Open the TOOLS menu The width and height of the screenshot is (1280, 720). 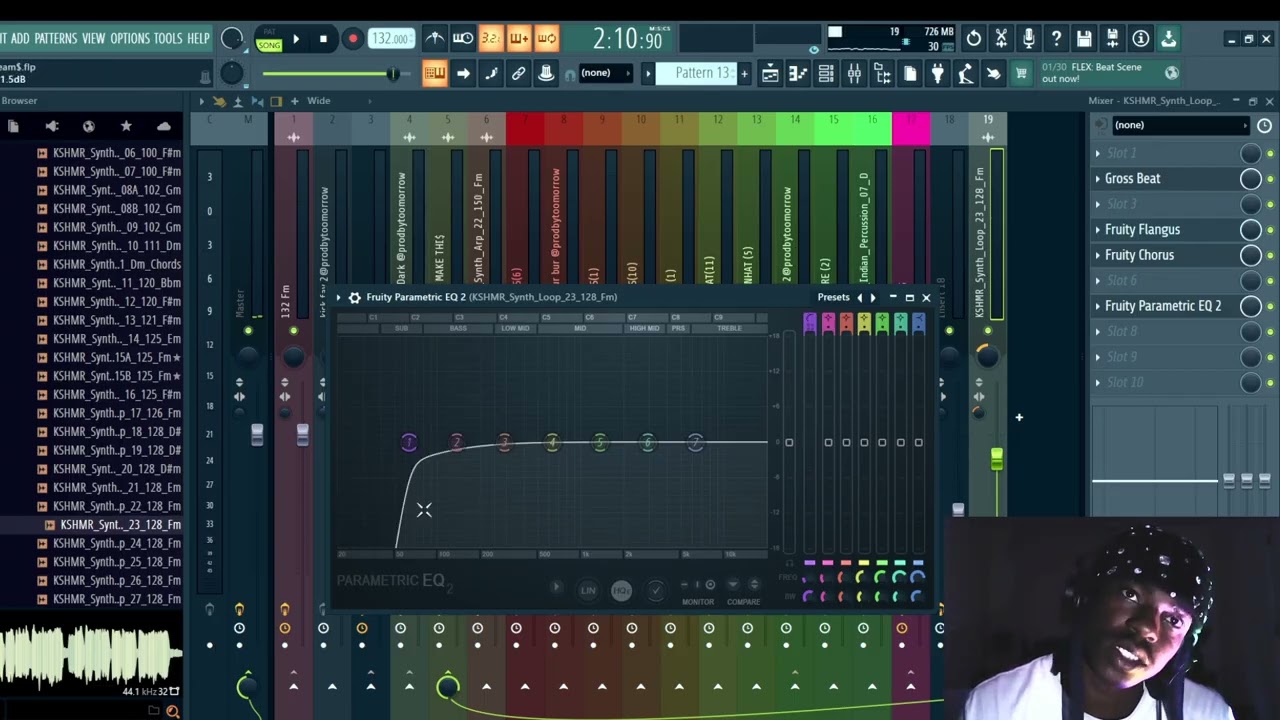pyautogui.click(x=168, y=39)
